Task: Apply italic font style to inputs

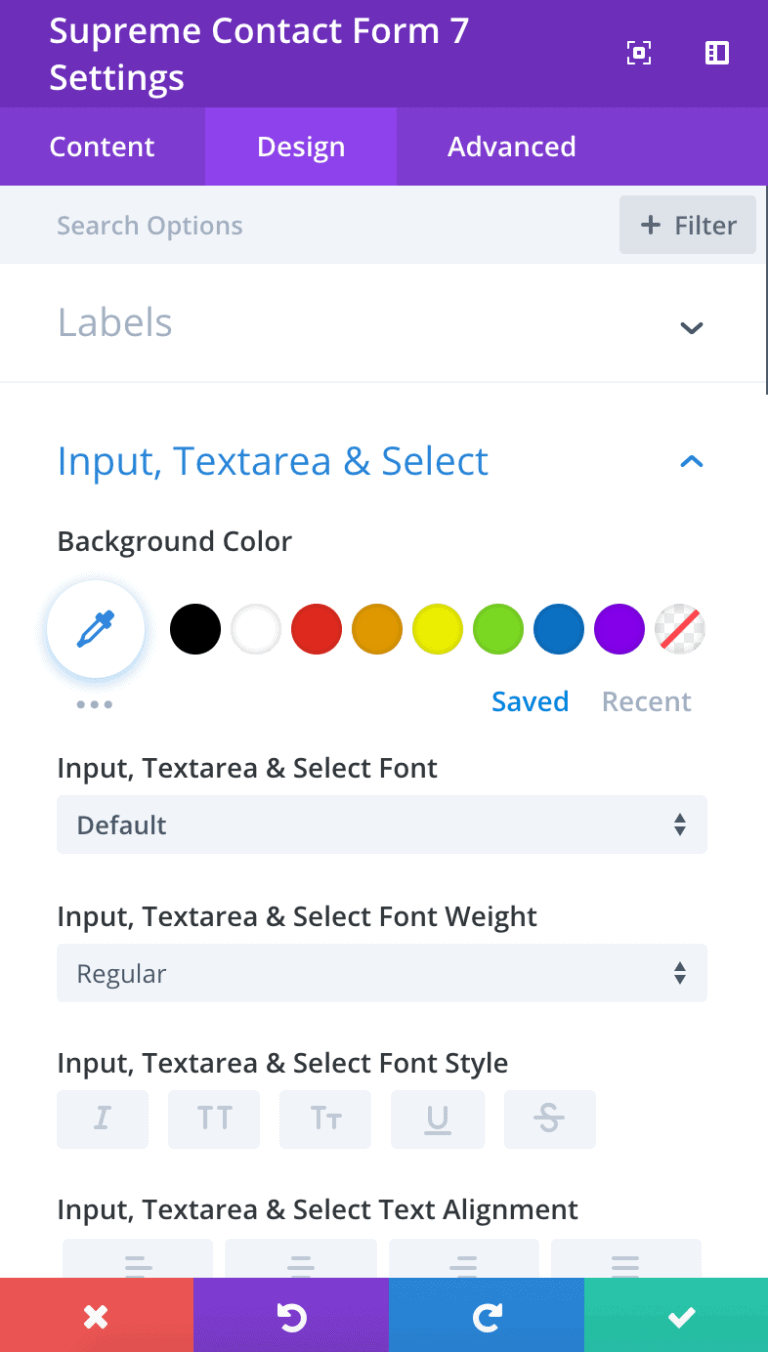Action: (x=101, y=1119)
